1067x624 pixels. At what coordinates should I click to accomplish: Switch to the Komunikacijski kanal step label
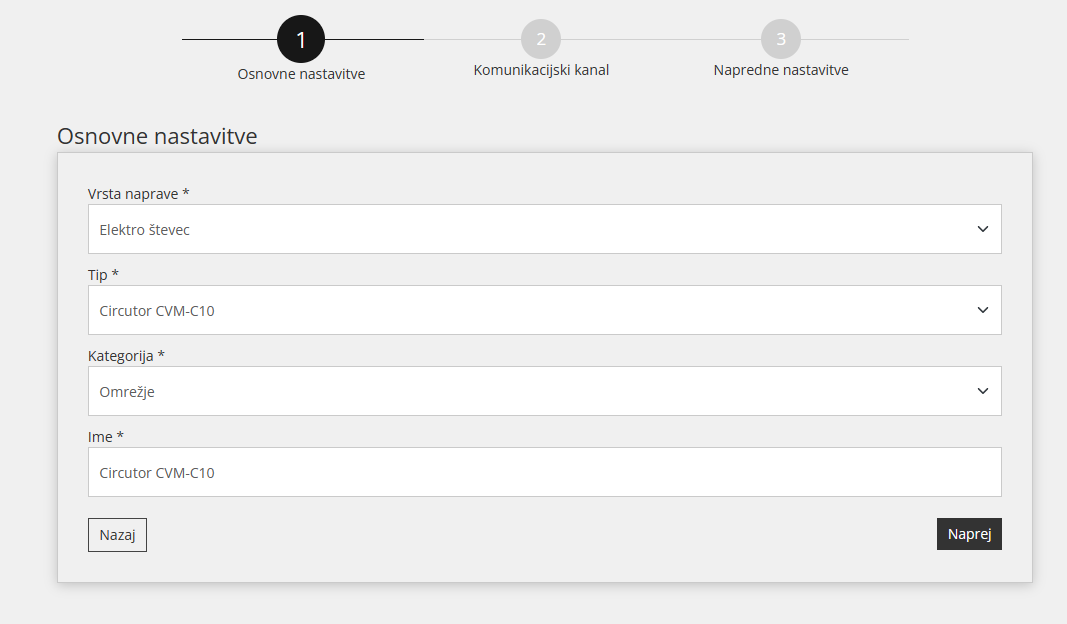(541, 70)
